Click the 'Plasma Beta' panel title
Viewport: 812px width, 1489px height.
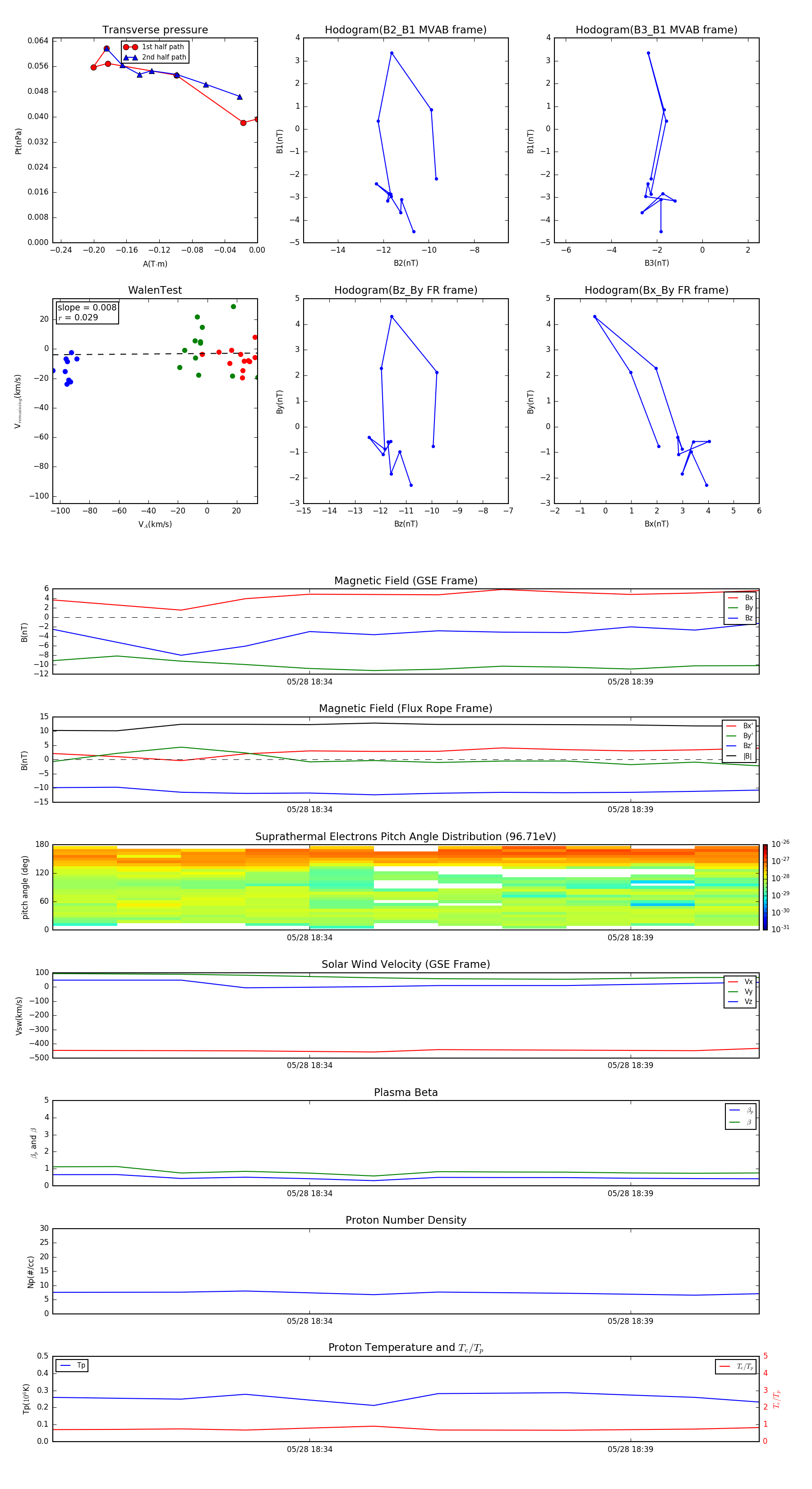coord(406,1092)
